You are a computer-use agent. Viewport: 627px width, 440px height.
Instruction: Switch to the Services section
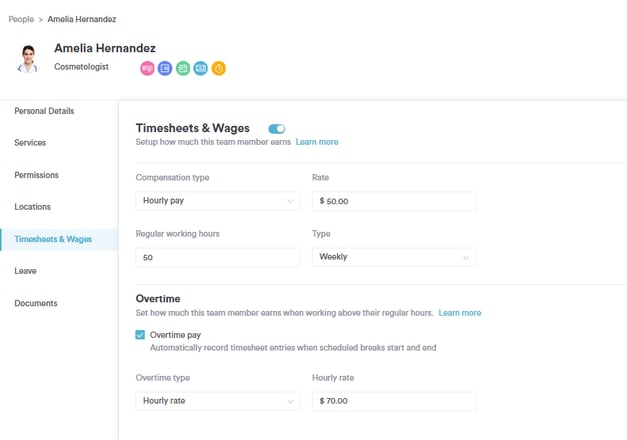click(x=30, y=143)
